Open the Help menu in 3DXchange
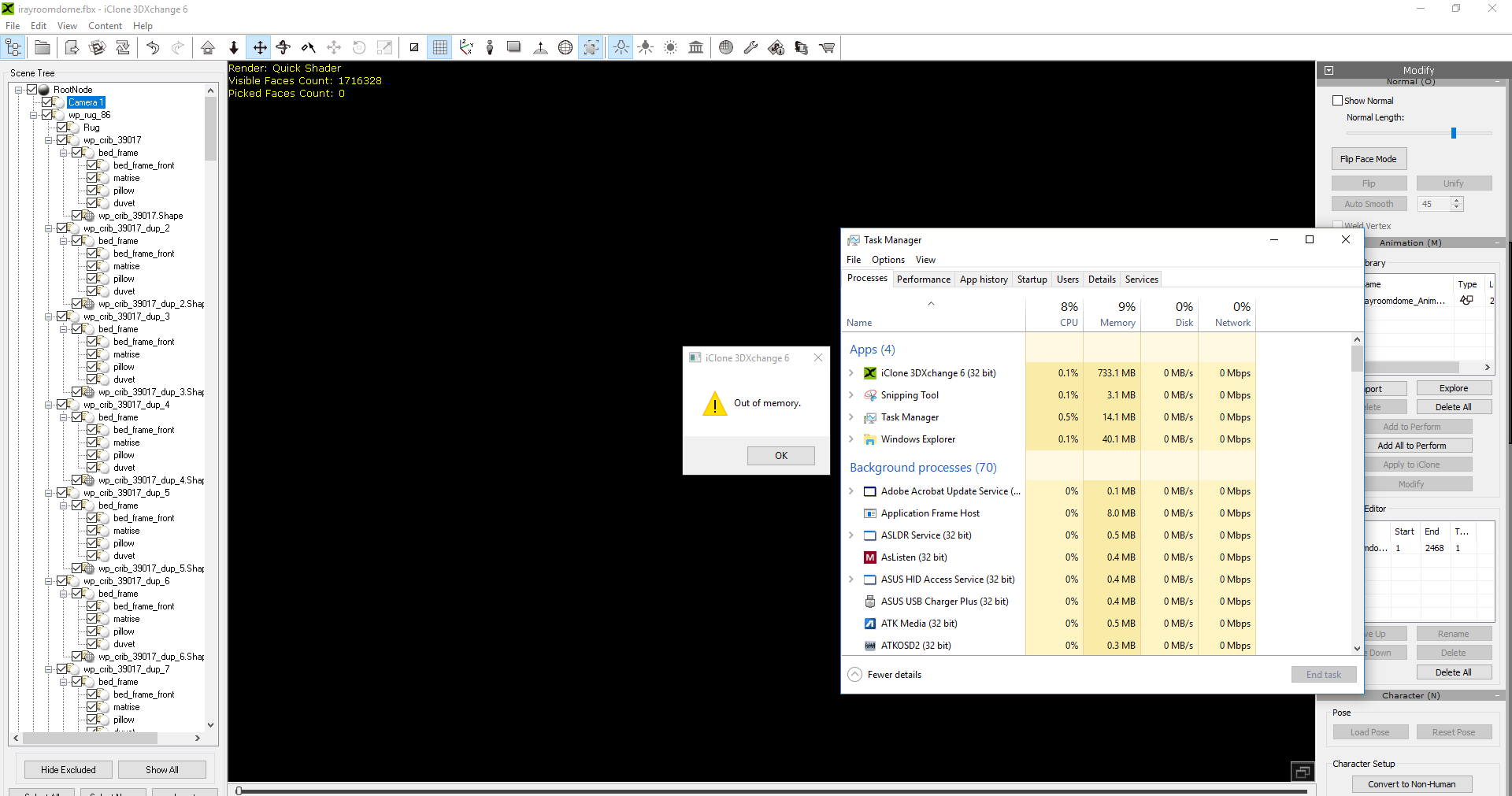This screenshot has height=796, width=1512. pyautogui.click(x=143, y=26)
